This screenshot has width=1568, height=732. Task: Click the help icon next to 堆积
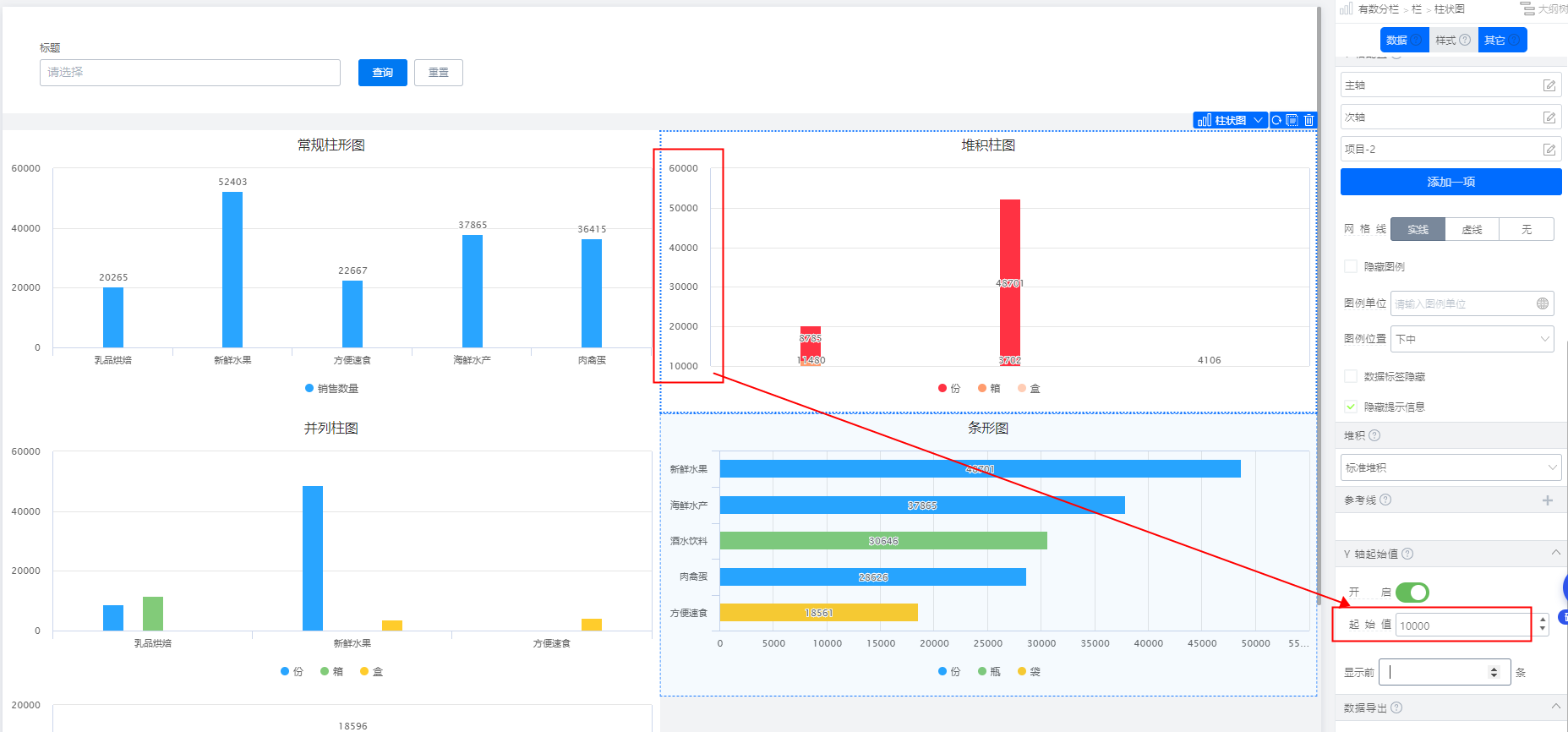[x=1374, y=435]
